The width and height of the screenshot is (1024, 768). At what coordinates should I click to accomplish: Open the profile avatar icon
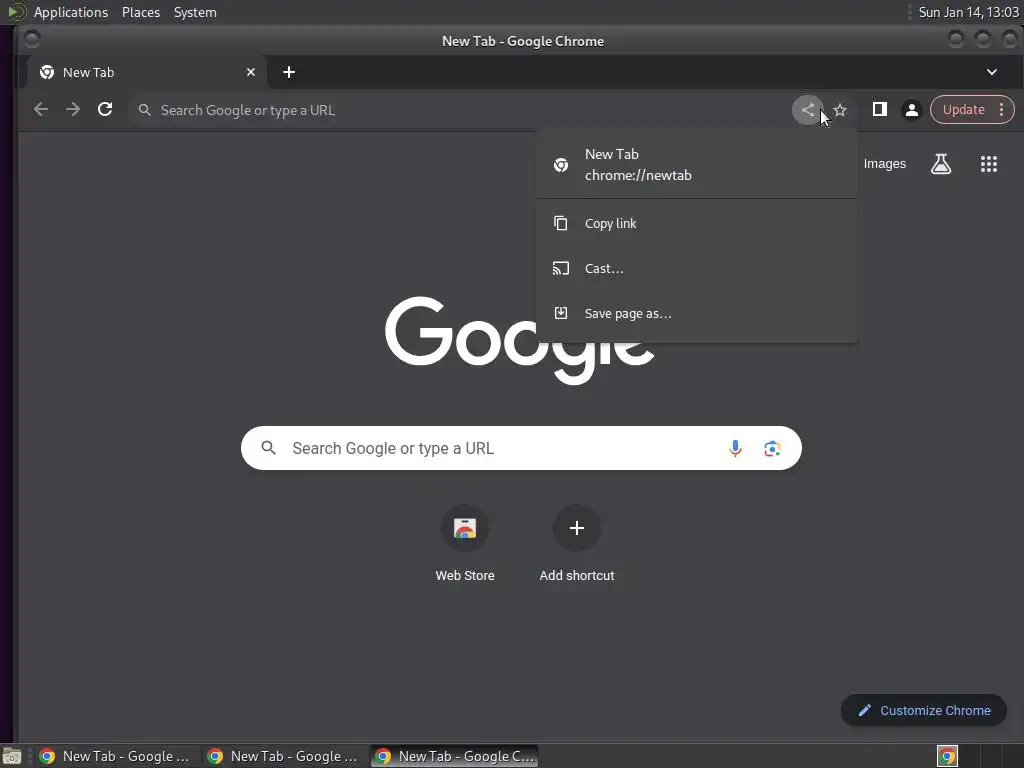tap(912, 110)
